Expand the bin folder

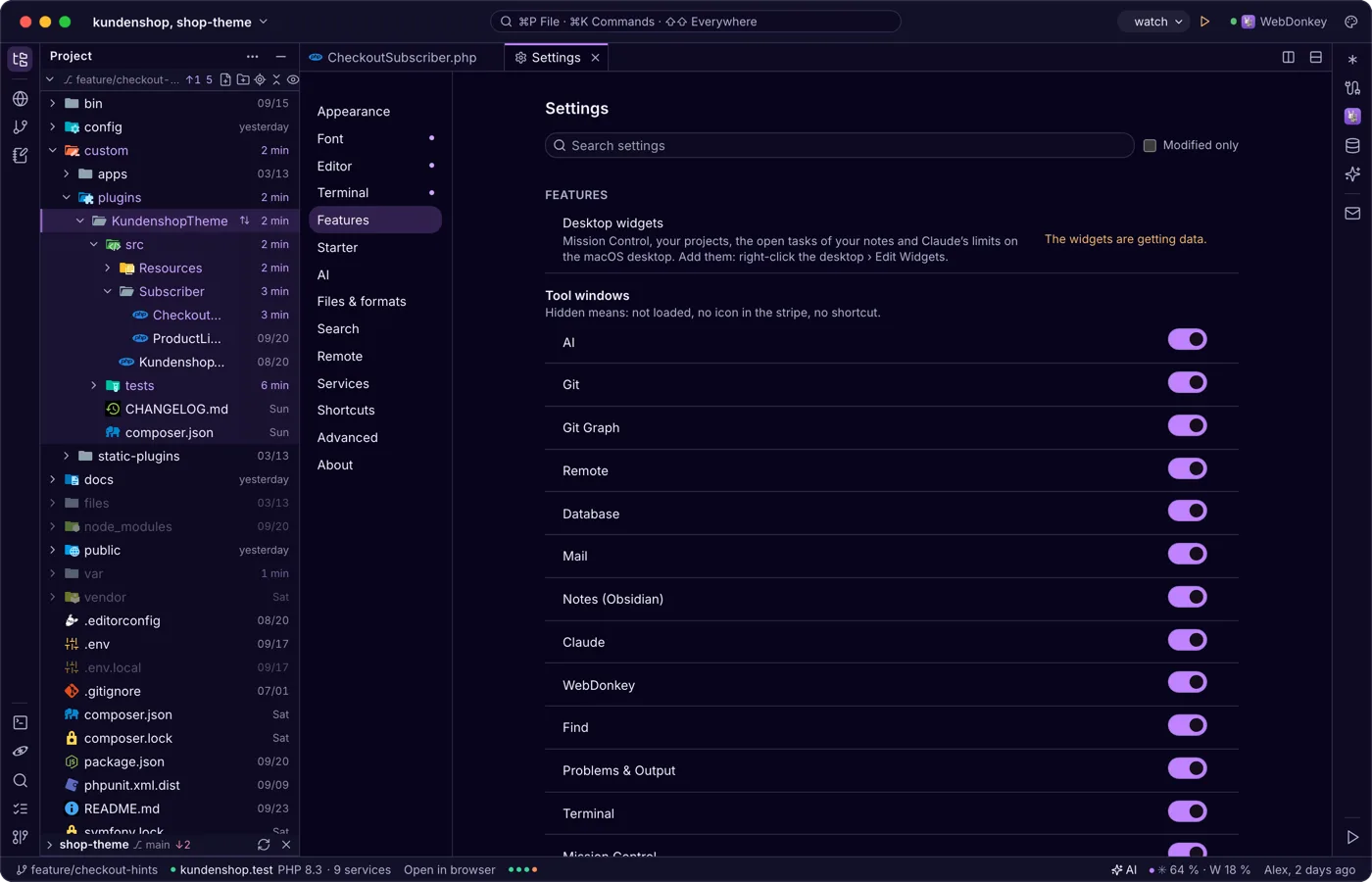[x=53, y=103]
